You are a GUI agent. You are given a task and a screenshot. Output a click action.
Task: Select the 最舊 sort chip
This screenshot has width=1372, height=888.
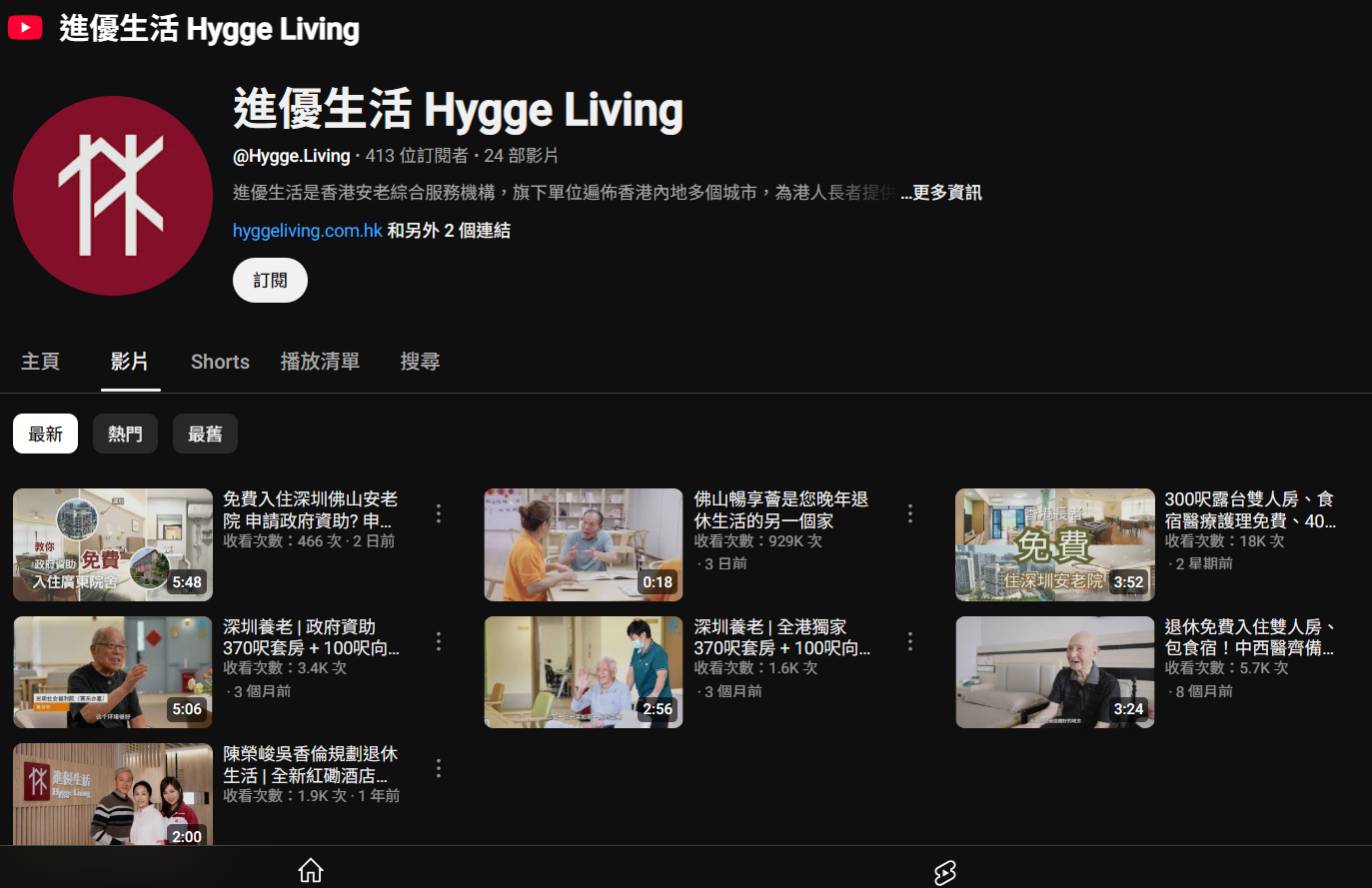coord(205,434)
